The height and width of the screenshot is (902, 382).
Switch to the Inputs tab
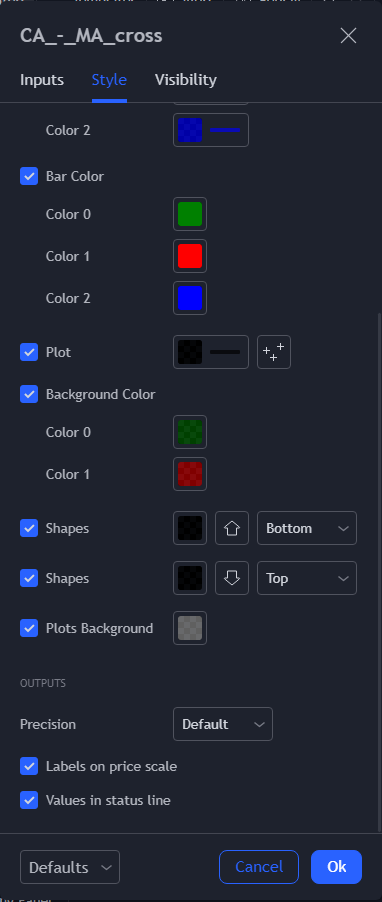pos(42,80)
